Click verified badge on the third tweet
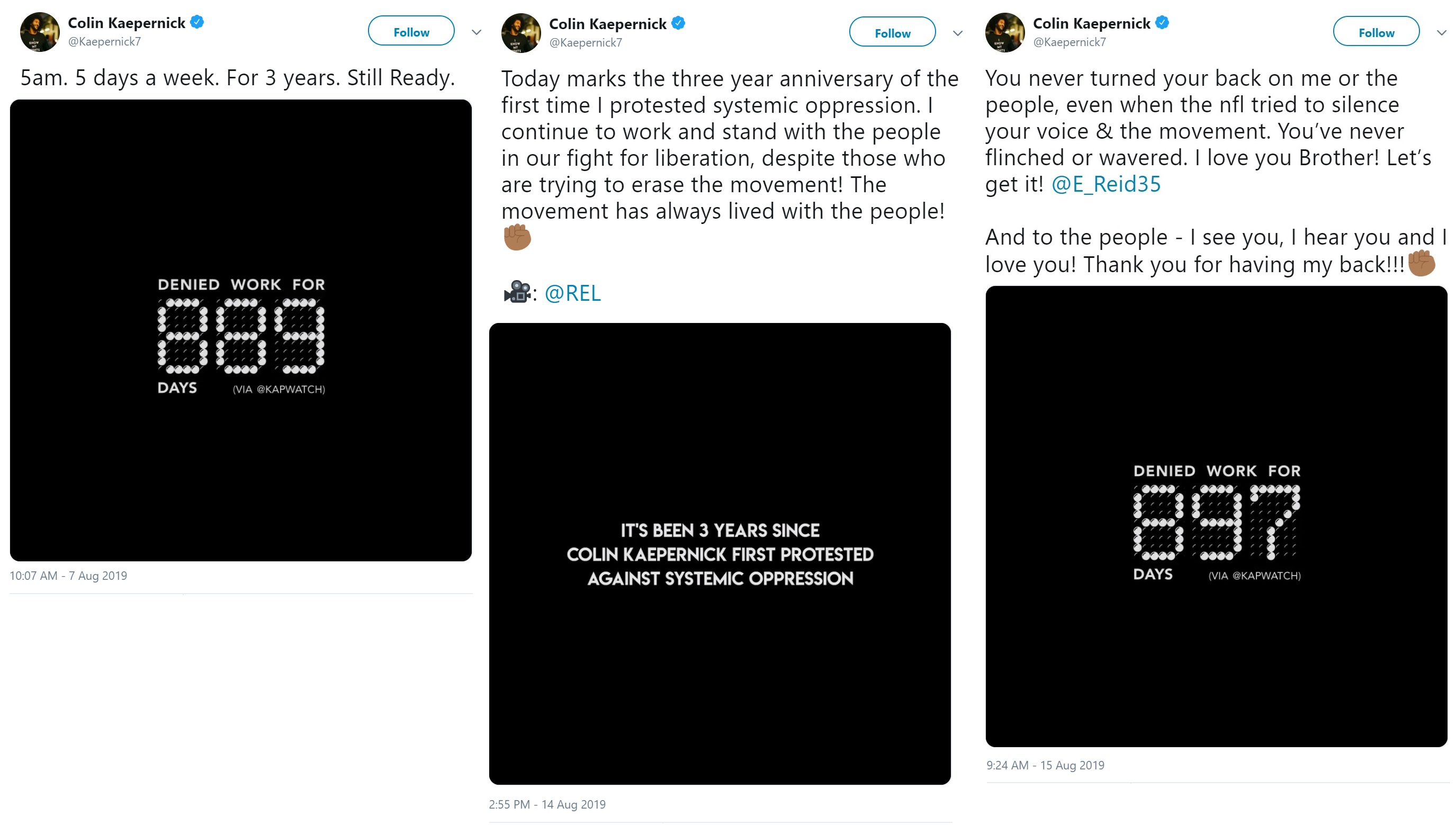This screenshot has height=825, width=1456. pyautogui.click(x=1162, y=23)
